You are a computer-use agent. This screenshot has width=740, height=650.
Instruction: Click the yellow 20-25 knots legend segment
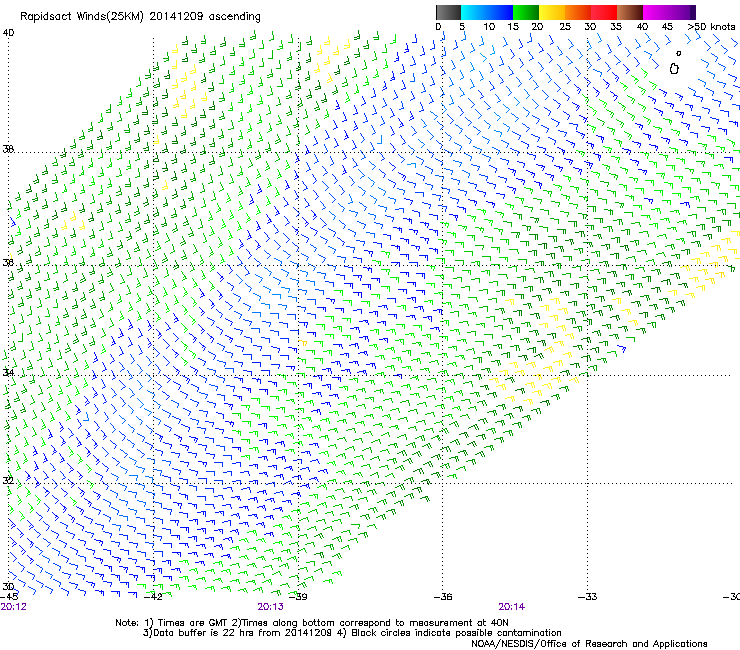[x=552, y=12]
